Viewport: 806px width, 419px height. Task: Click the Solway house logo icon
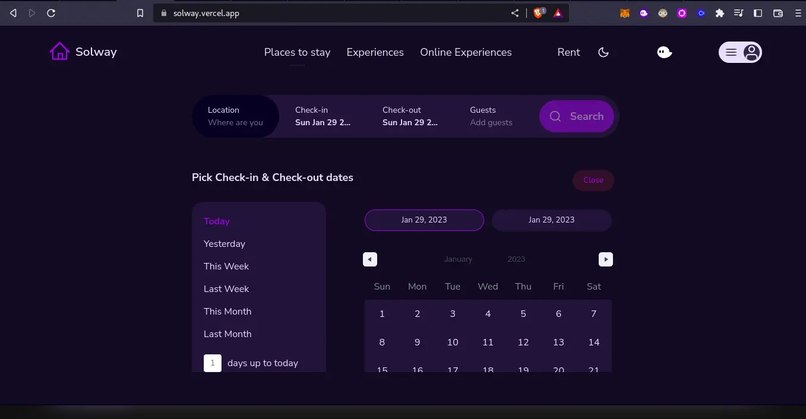(x=59, y=51)
